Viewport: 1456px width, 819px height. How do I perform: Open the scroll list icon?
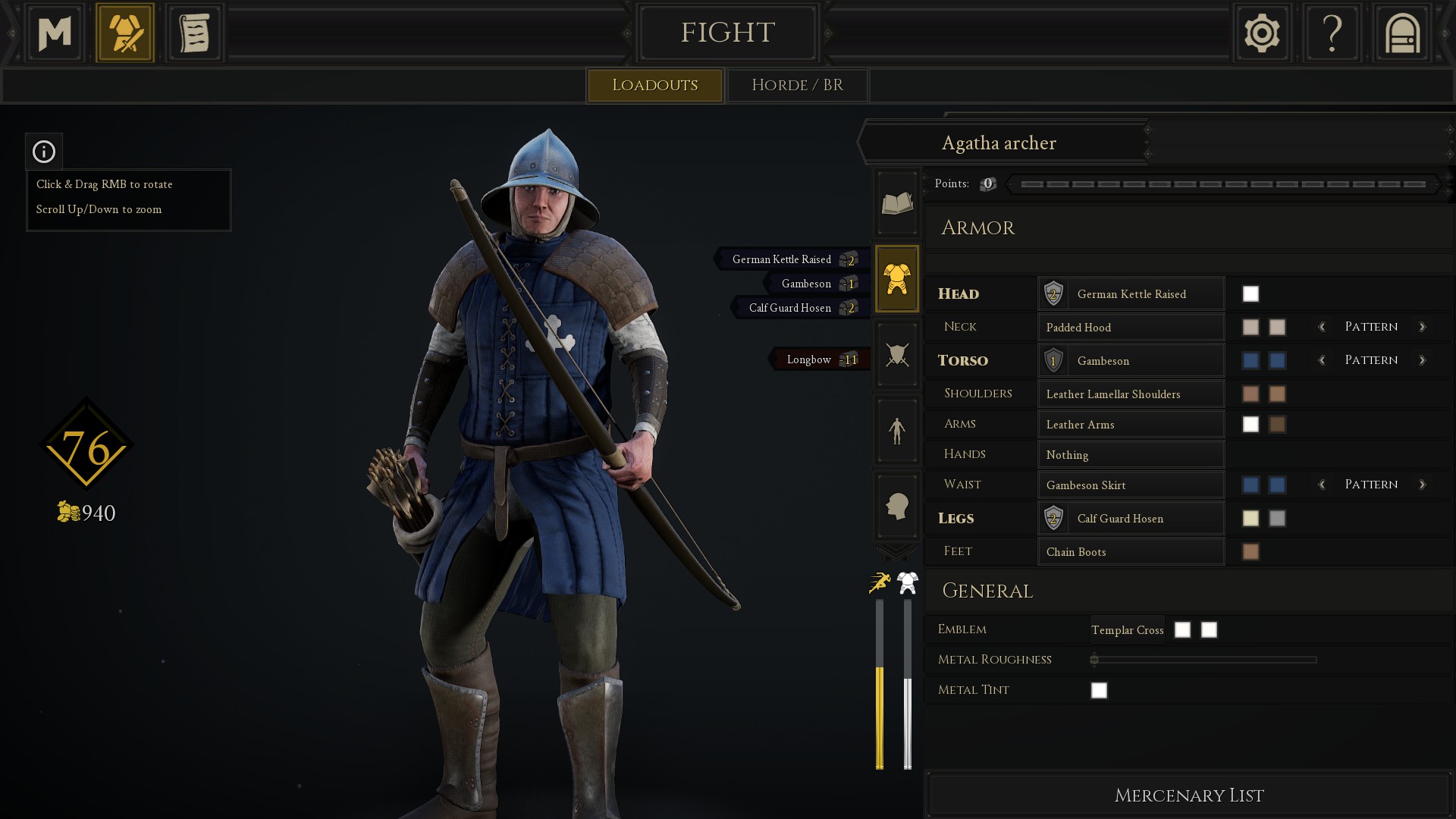pyautogui.click(x=194, y=33)
